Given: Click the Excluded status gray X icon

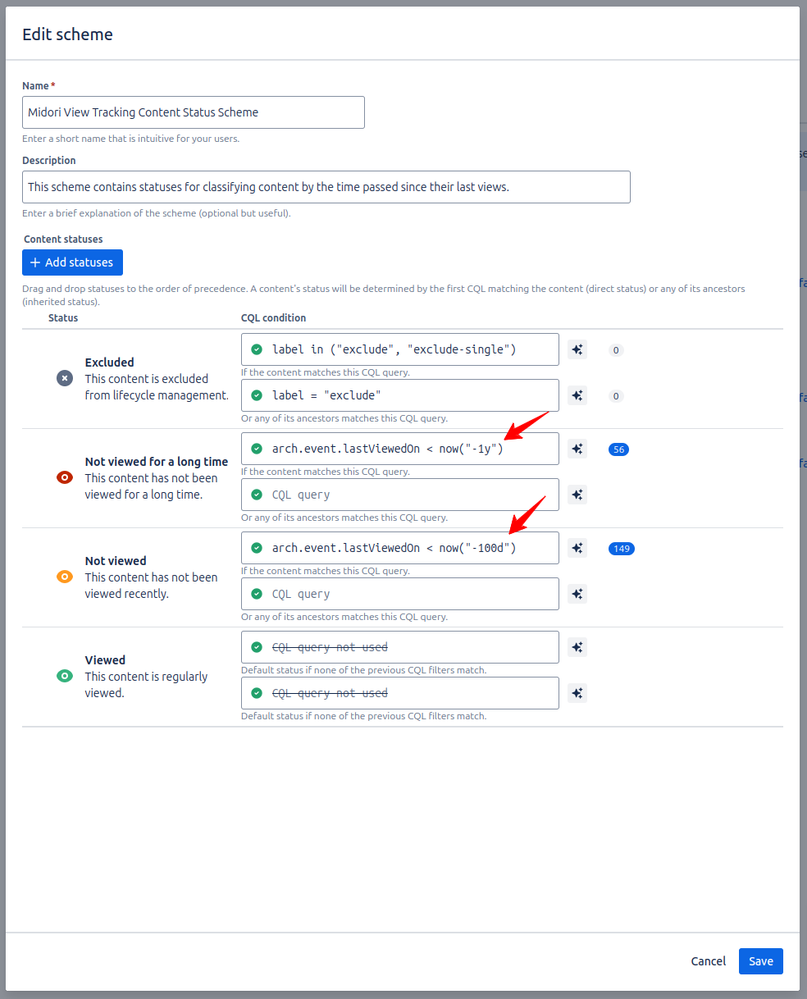Looking at the screenshot, I should pyautogui.click(x=64, y=378).
